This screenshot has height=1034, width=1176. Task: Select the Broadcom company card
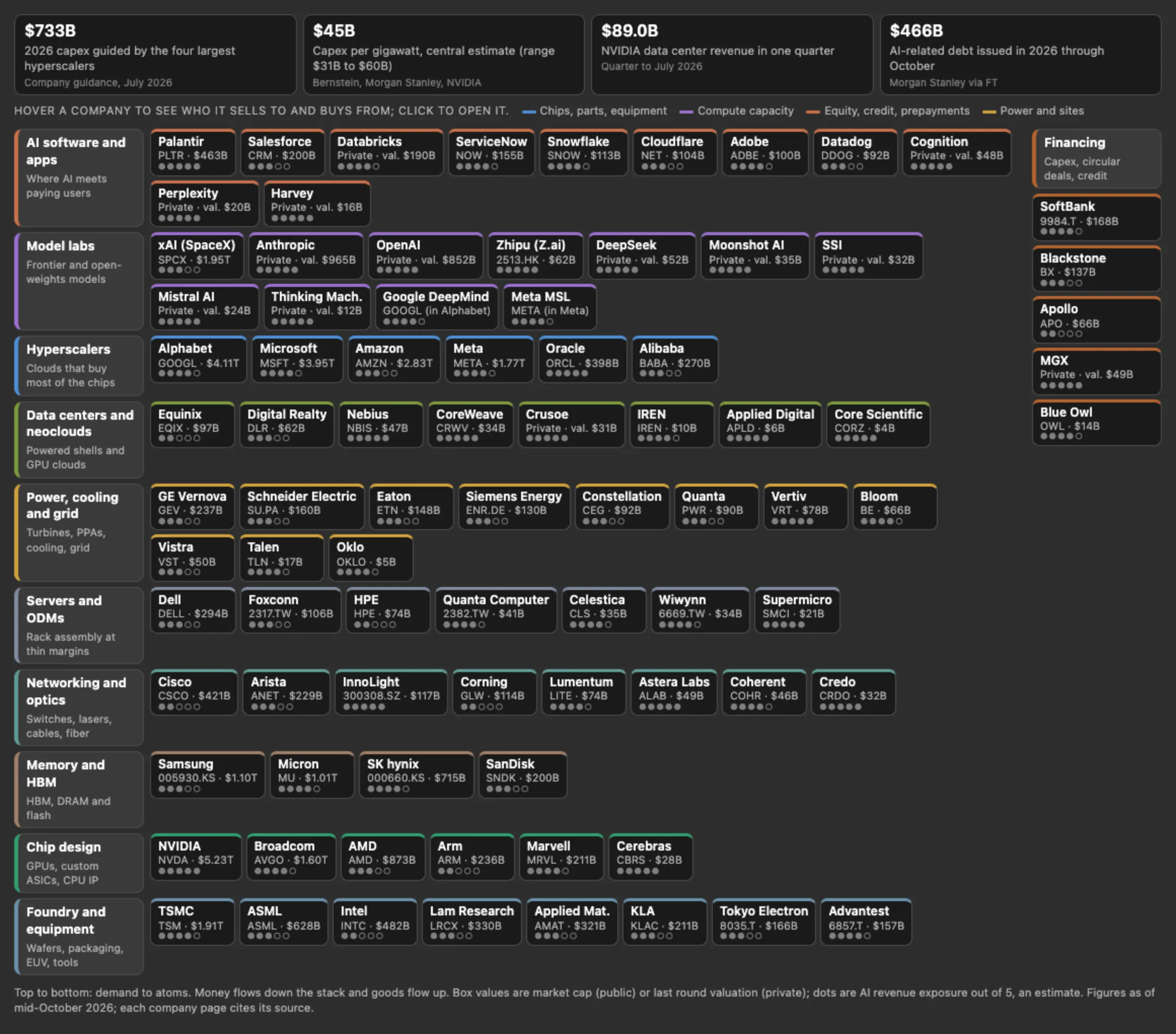290,857
